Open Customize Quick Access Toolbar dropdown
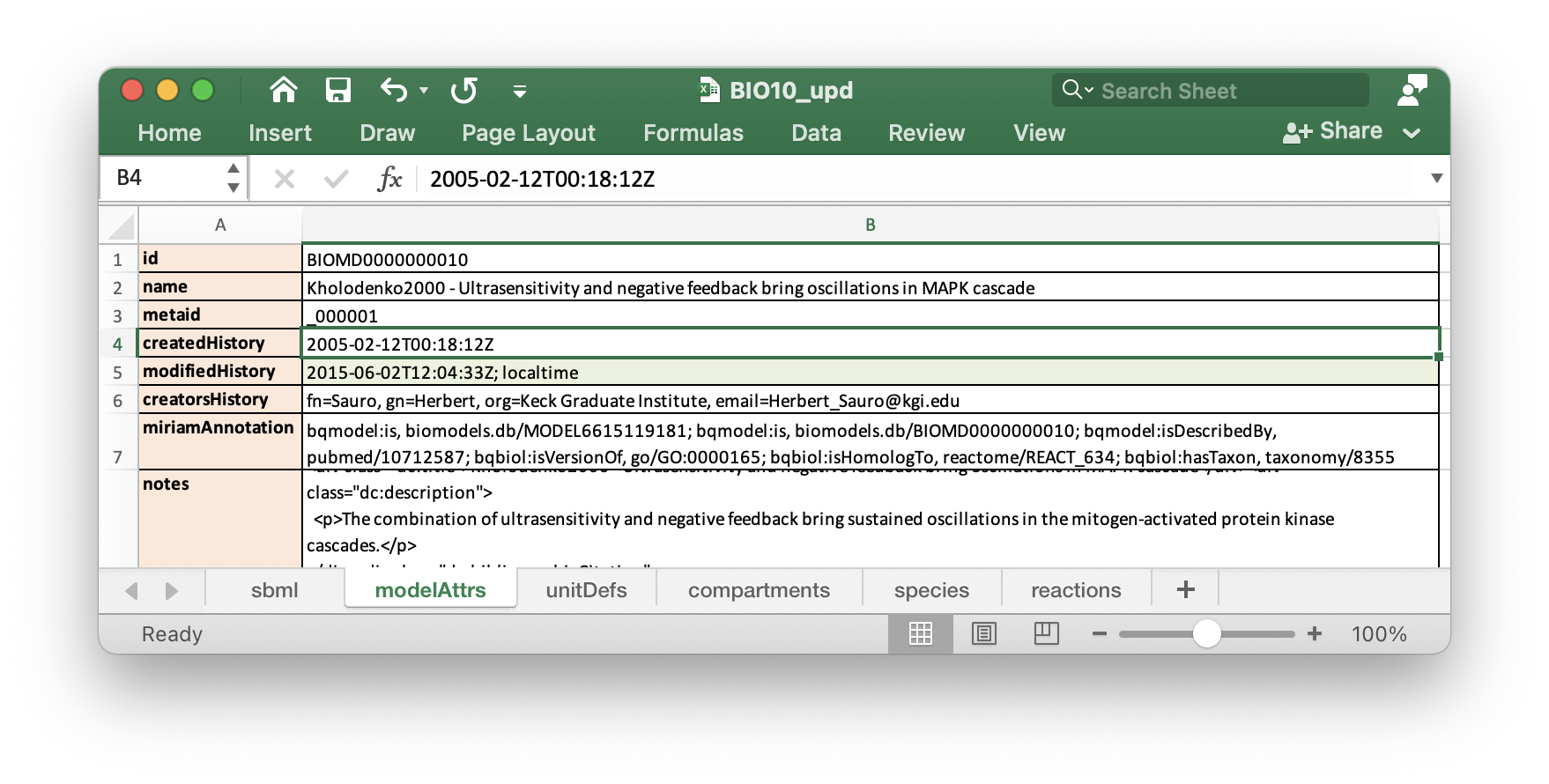This screenshot has height=784, width=1549. tap(520, 91)
